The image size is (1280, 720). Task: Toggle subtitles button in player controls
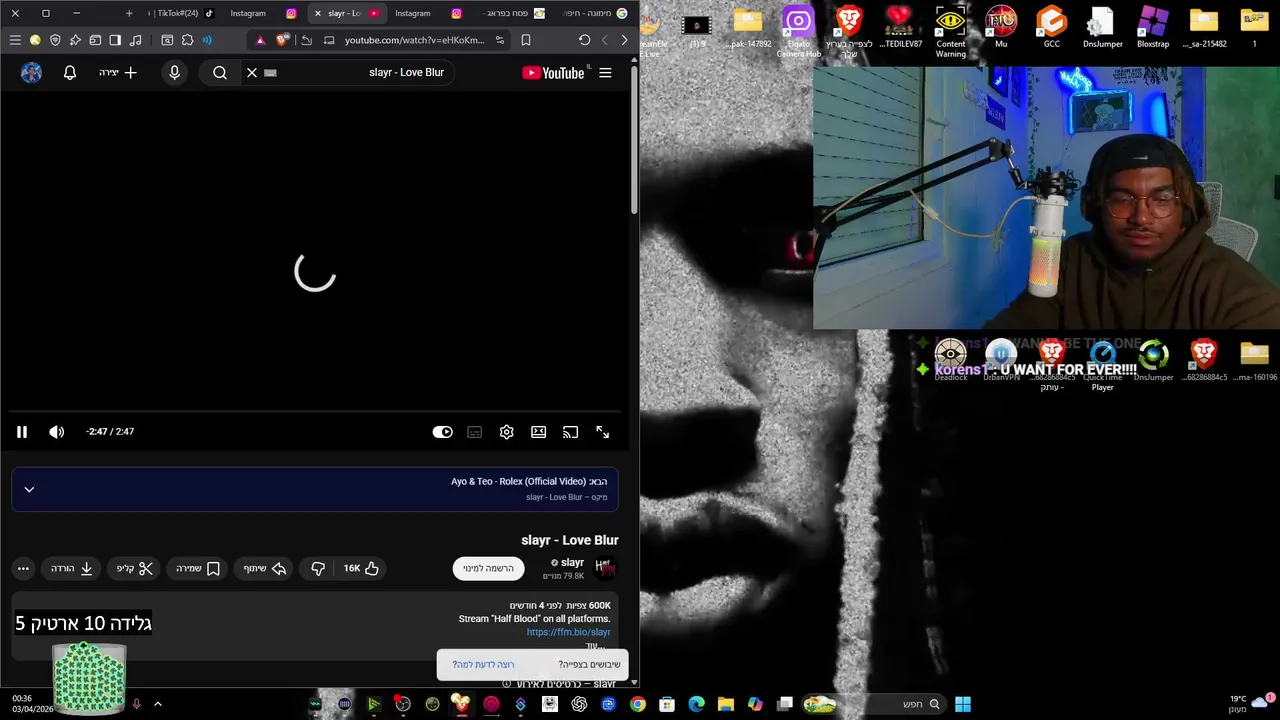(475, 432)
